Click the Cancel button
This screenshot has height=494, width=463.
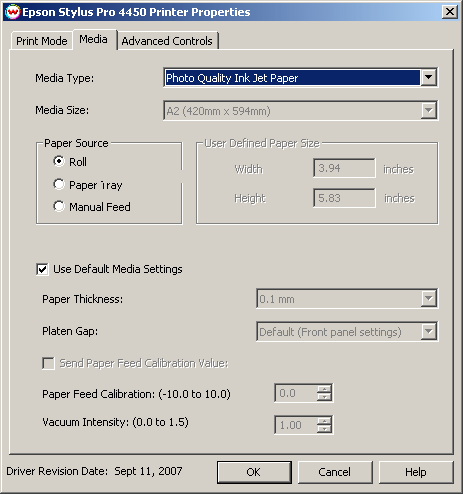pyautogui.click(x=335, y=472)
